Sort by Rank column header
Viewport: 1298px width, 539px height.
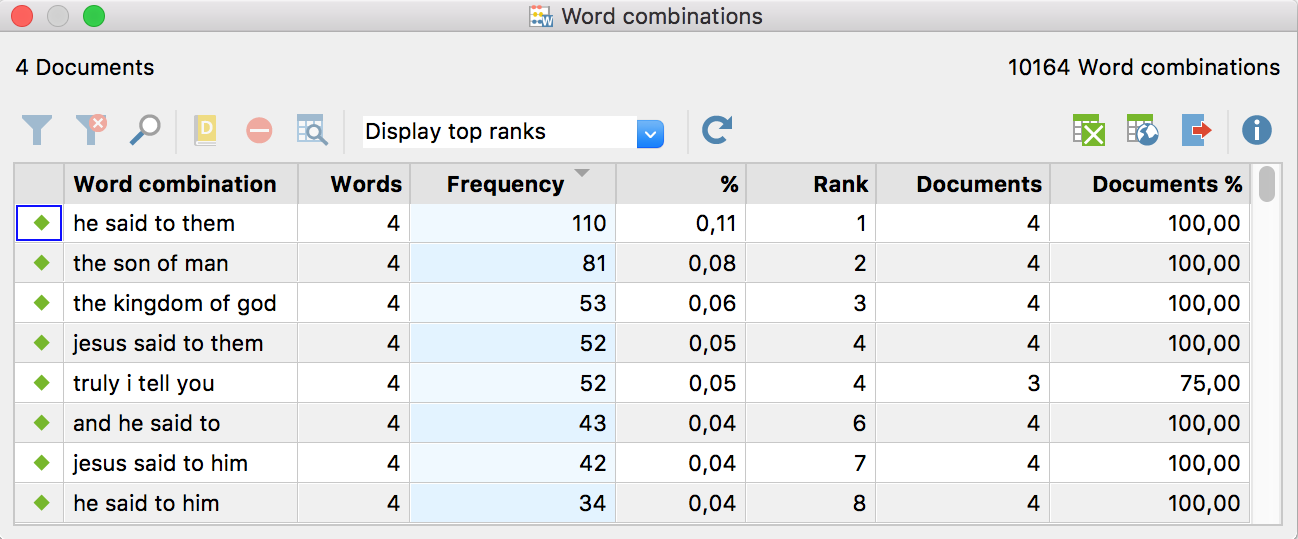point(811,184)
